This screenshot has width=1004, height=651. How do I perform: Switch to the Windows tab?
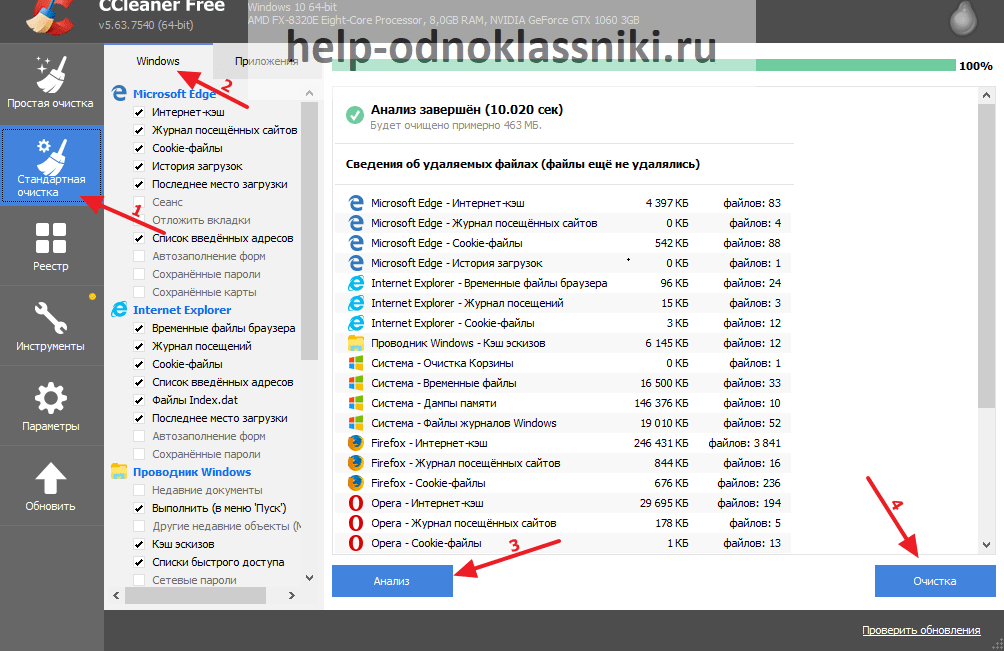(x=158, y=61)
